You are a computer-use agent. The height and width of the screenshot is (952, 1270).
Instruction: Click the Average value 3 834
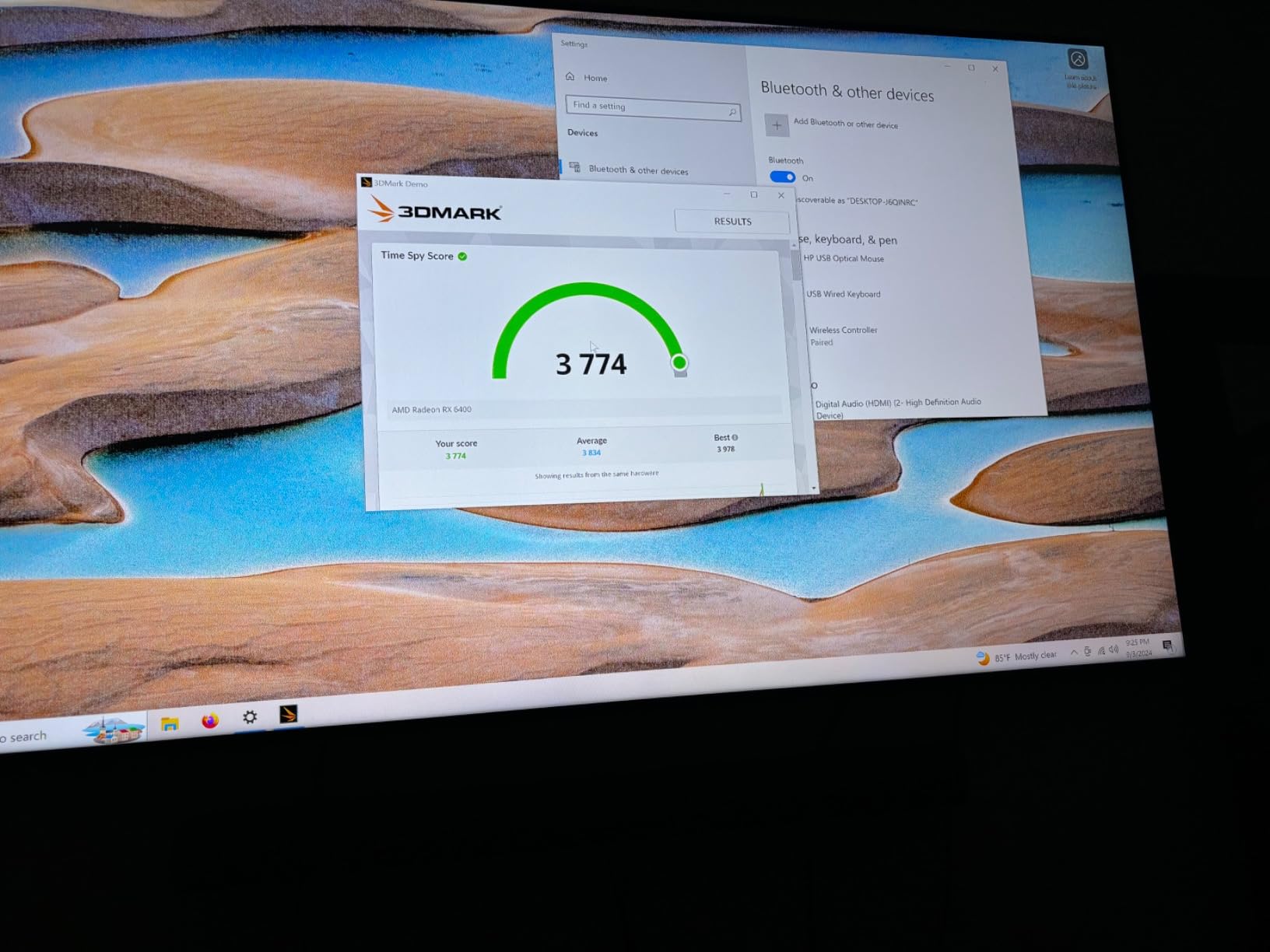pyautogui.click(x=591, y=453)
